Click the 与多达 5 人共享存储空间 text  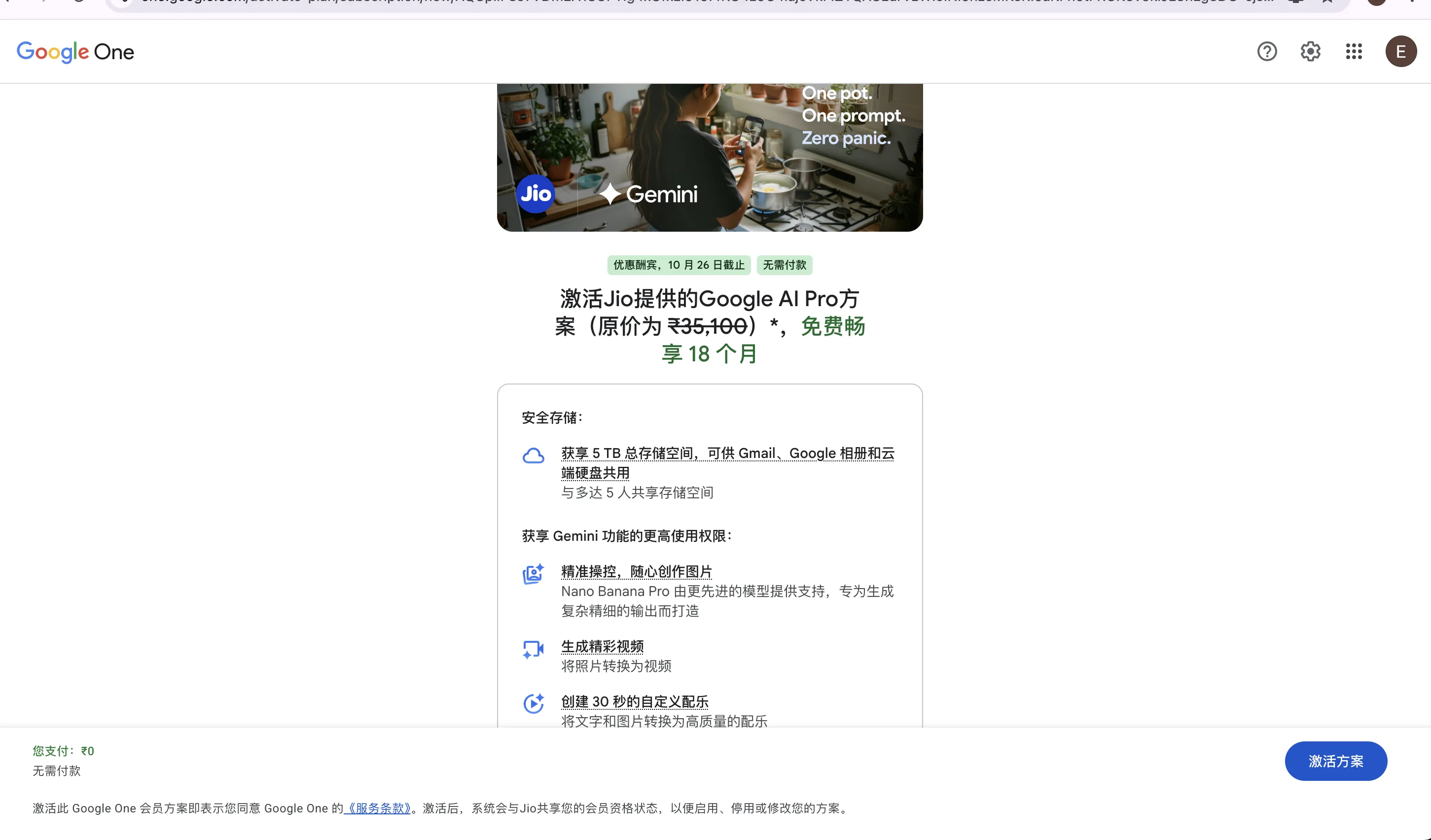(637, 492)
